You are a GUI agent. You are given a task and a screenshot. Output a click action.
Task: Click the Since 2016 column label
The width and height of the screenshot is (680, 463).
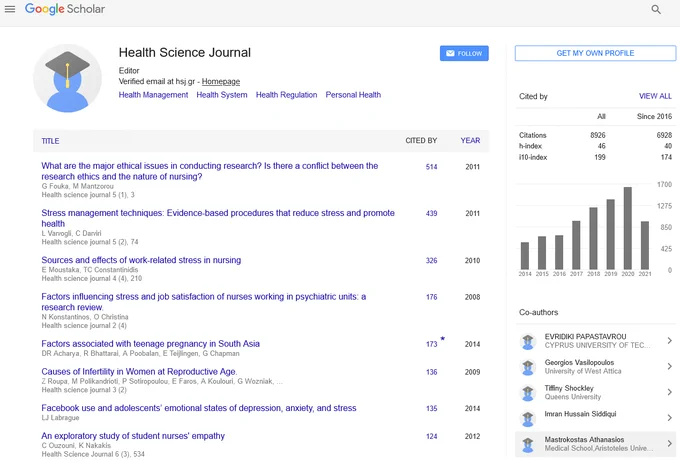[654, 116]
